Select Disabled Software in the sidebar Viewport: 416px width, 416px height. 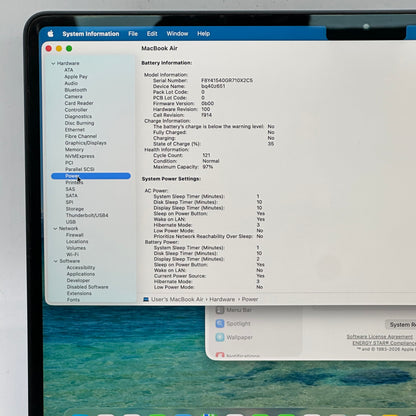[87, 287]
